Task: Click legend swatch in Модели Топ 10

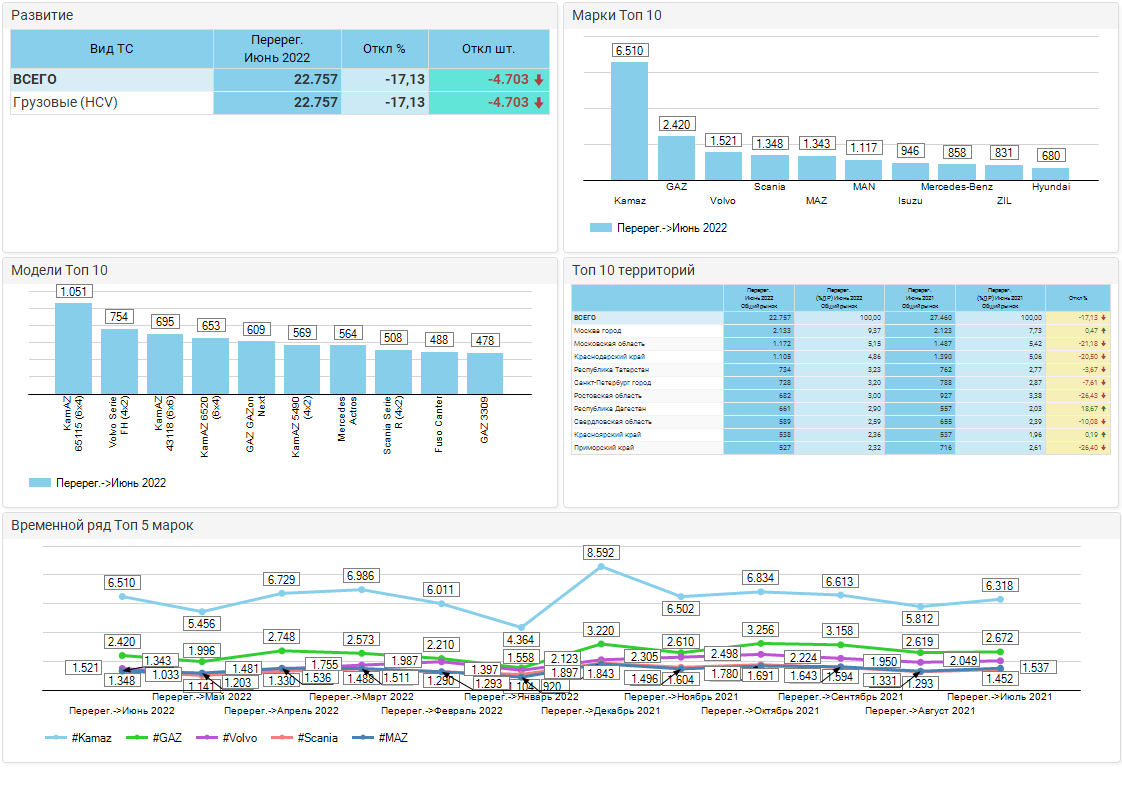Action: point(40,483)
